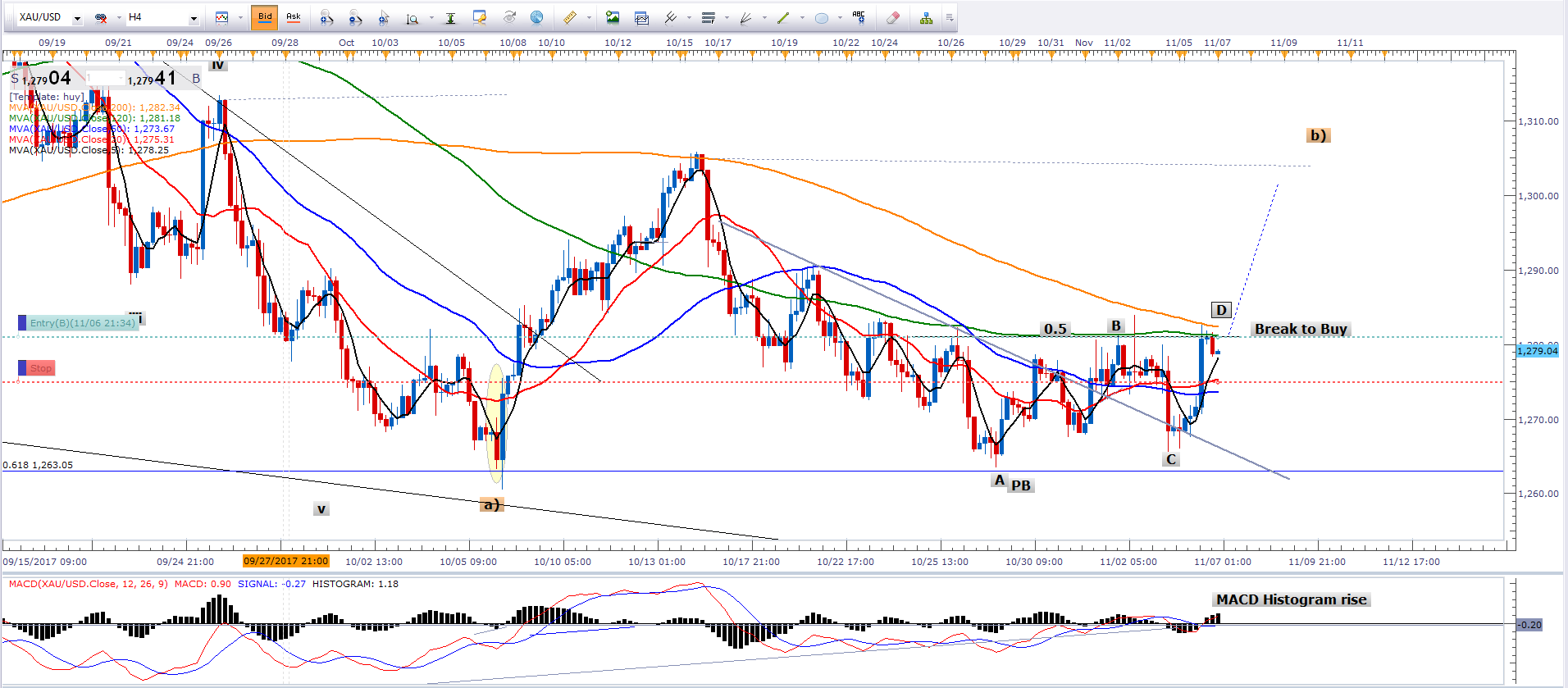
Task: Toggle the Bid price display button
Action: tap(265, 17)
